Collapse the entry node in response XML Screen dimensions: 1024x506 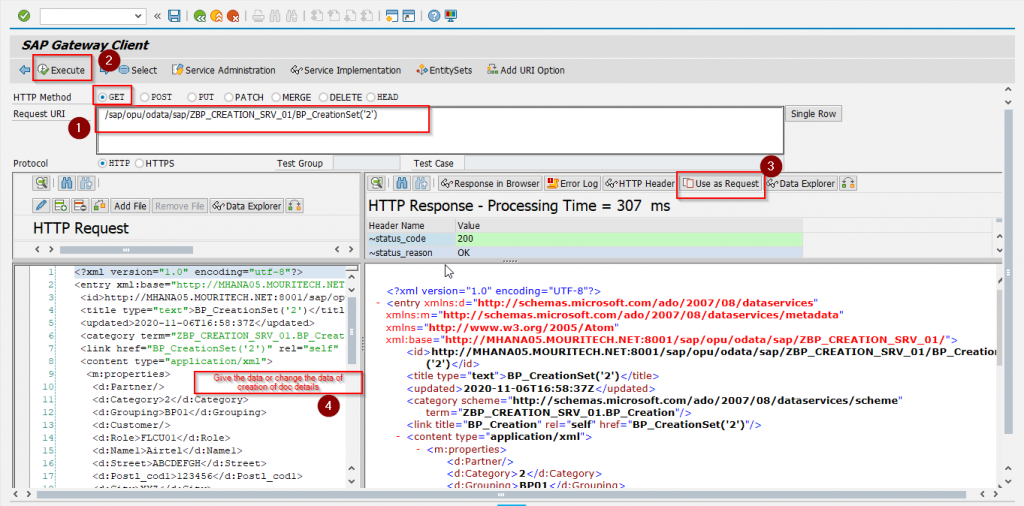(x=378, y=303)
